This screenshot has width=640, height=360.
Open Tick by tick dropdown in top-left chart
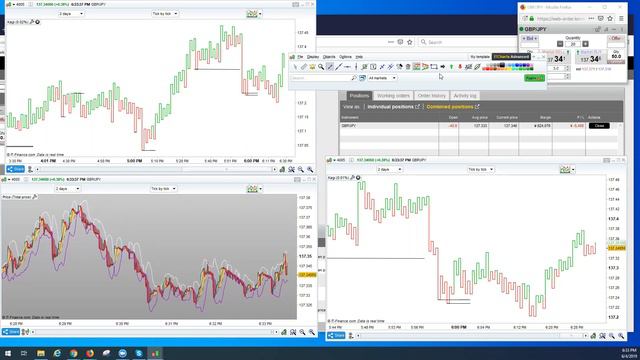click(x=165, y=14)
